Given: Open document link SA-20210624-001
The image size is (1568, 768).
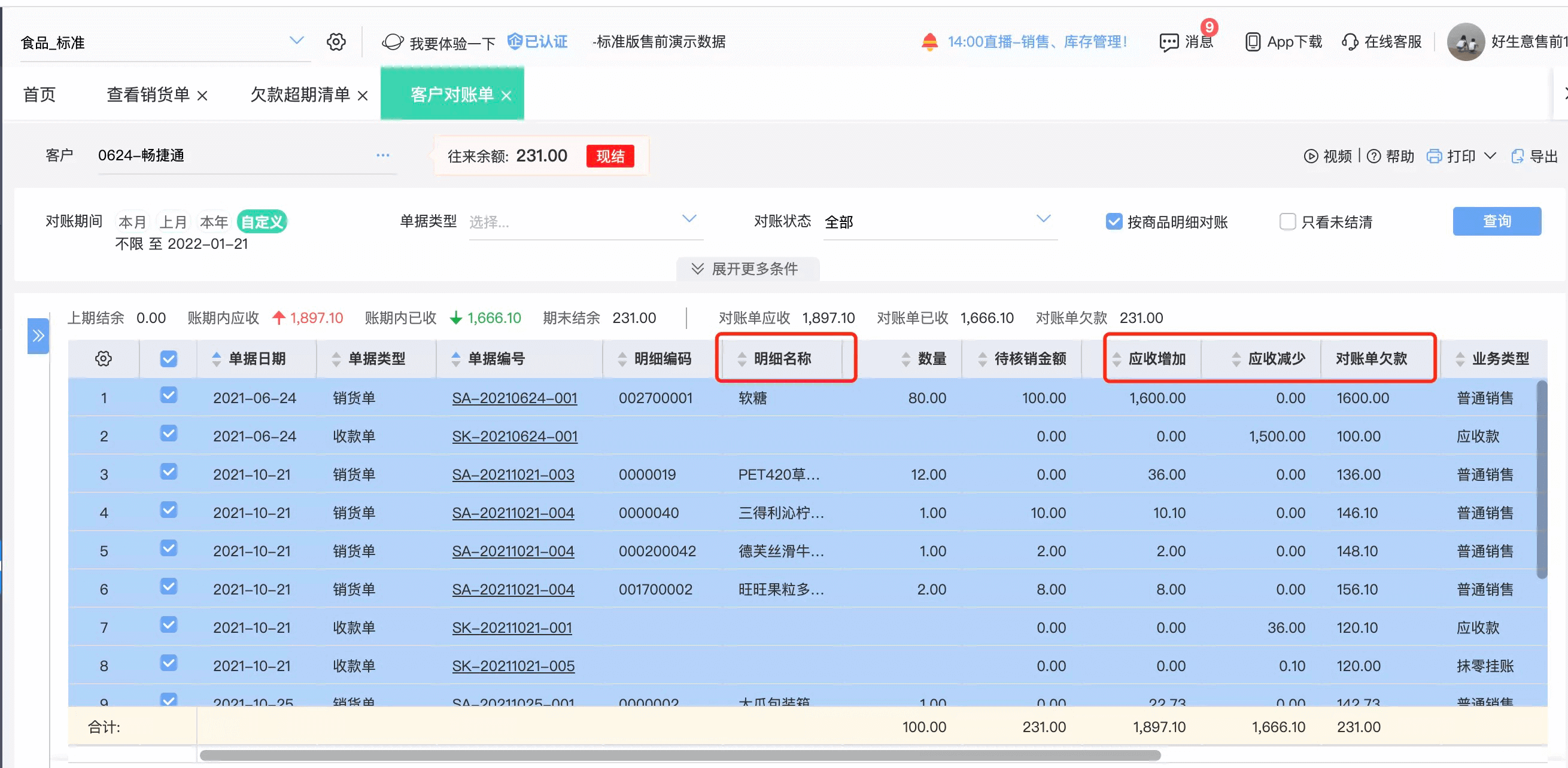Looking at the screenshot, I should click(514, 398).
